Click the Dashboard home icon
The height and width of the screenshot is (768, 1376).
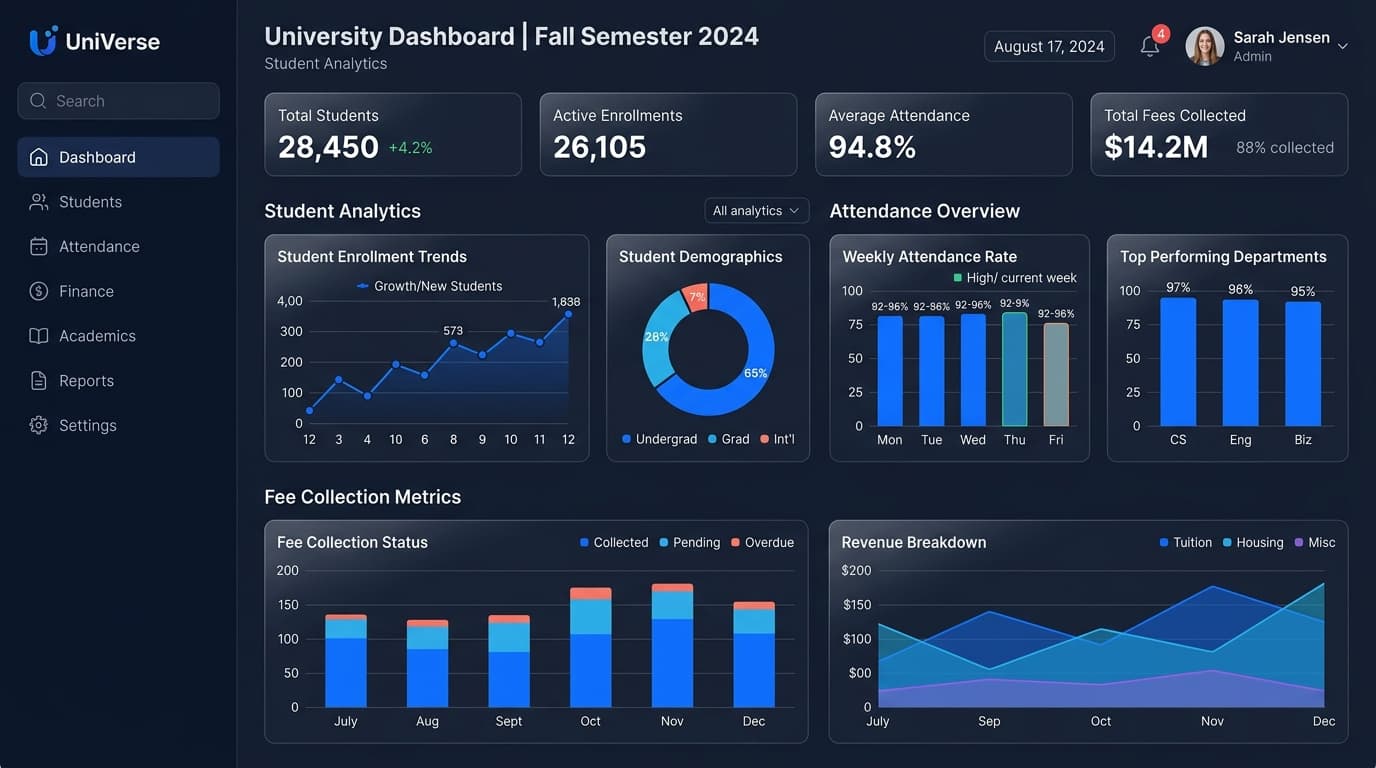(39, 157)
